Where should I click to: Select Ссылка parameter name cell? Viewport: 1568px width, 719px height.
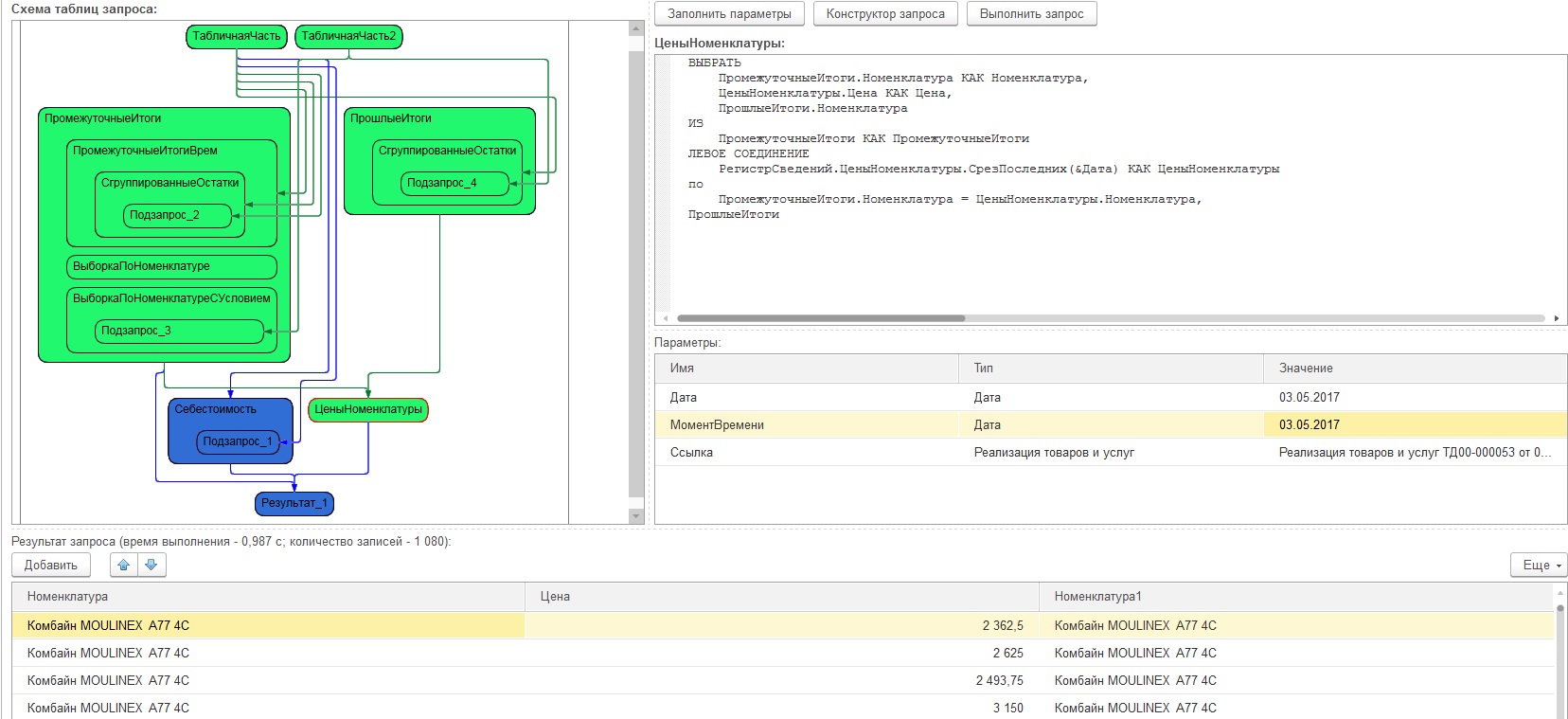pyautogui.click(x=807, y=453)
